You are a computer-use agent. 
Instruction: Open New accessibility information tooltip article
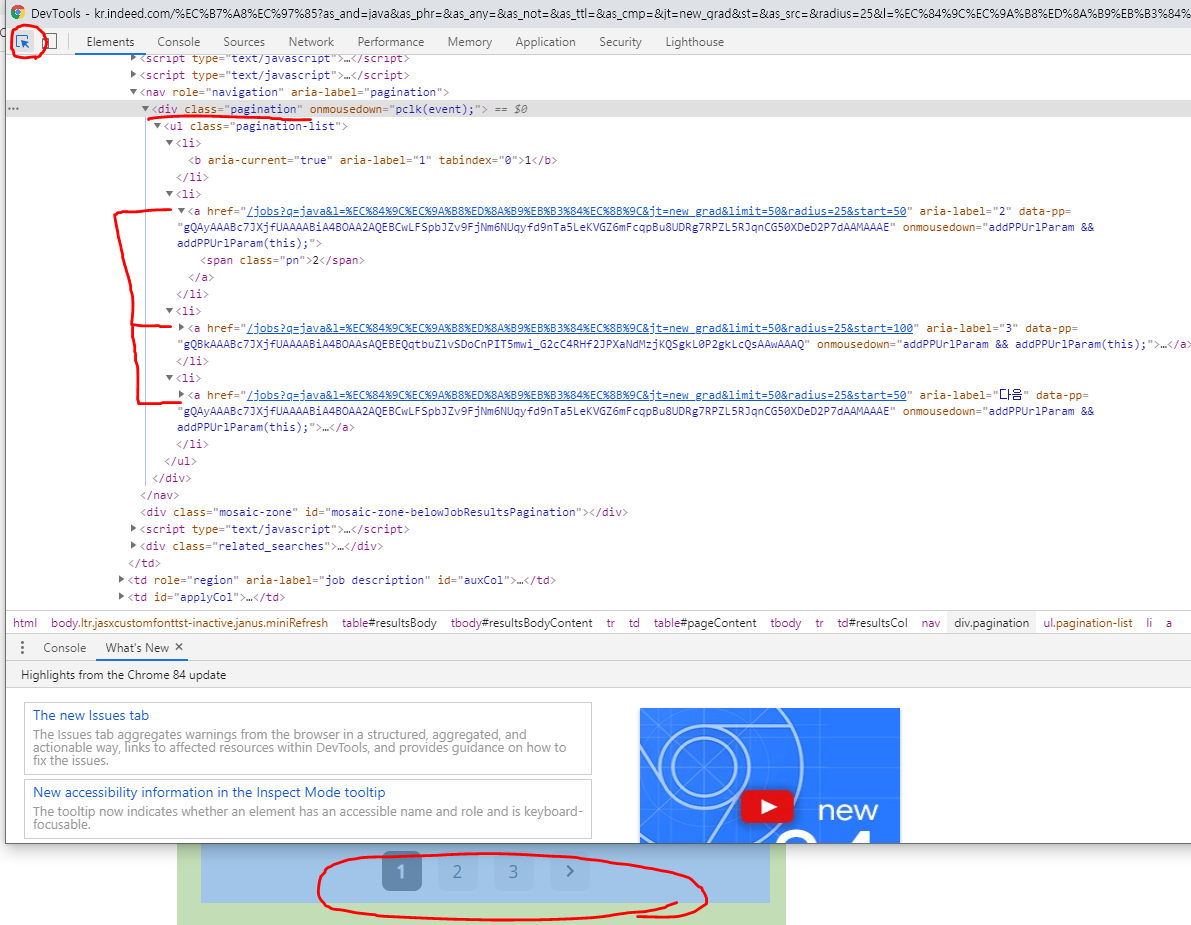pyautogui.click(x=209, y=792)
